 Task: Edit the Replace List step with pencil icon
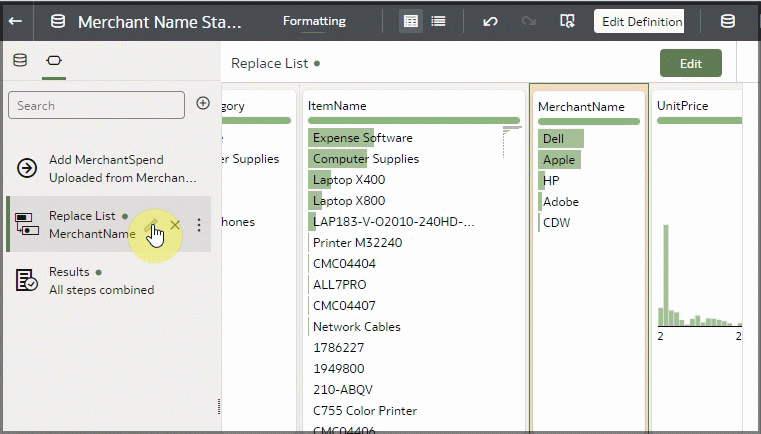(x=153, y=225)
